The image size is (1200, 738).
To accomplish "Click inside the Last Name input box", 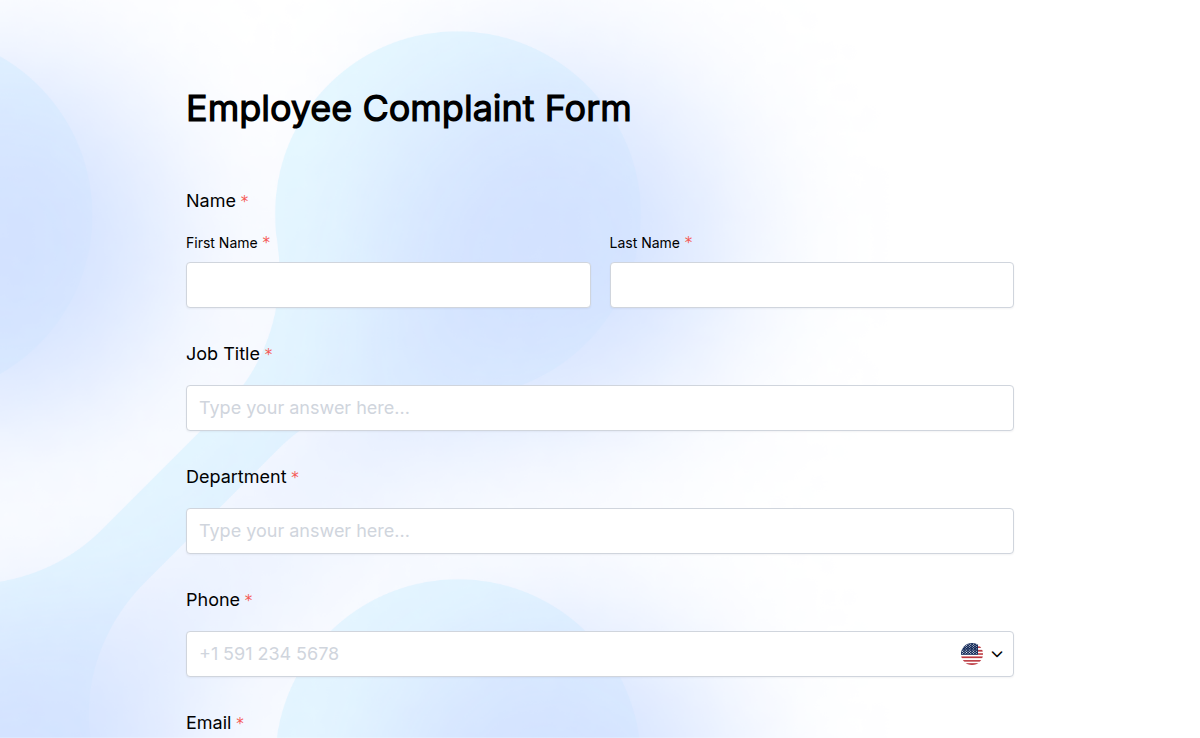I will 811,285.
